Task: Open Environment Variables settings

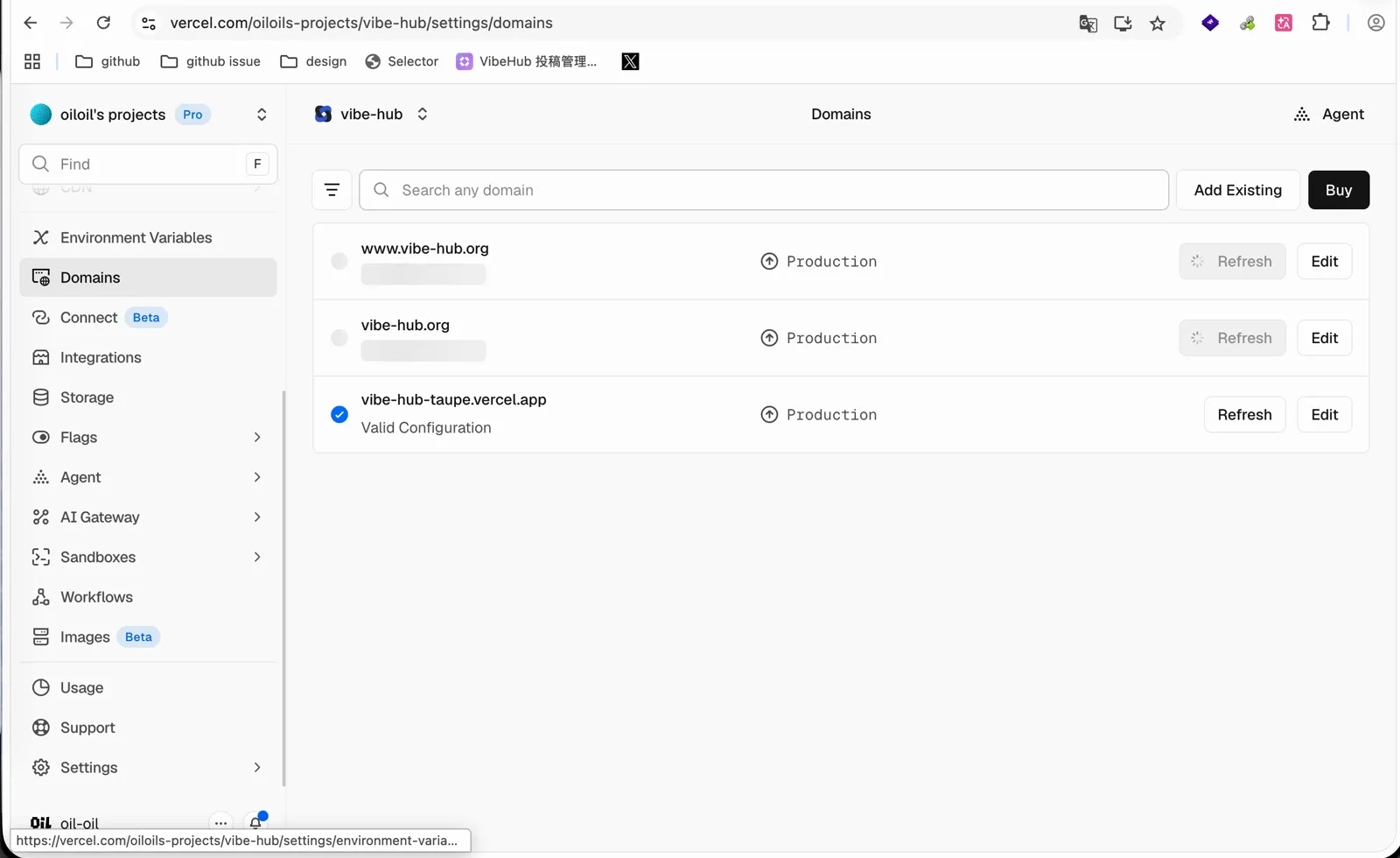Action: coord(148,237)
